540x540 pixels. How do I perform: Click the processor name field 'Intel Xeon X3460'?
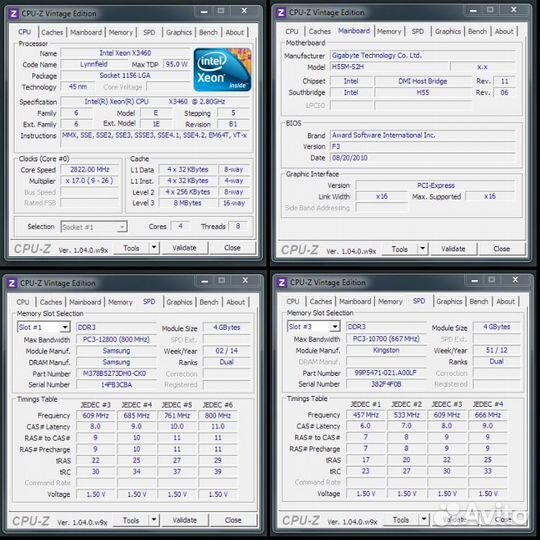click(125, 53)
